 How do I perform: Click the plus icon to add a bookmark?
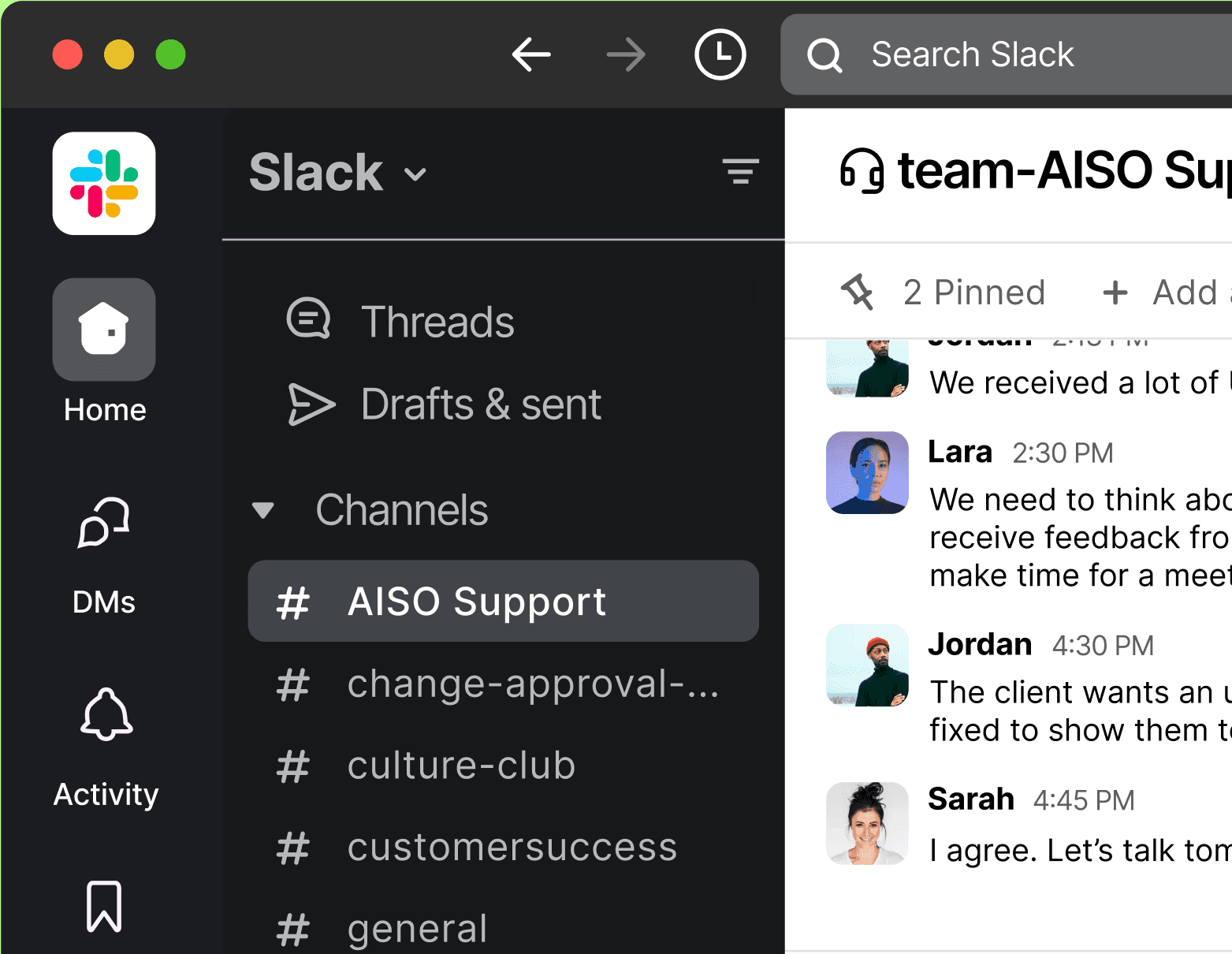click(x=1115, y=293)
